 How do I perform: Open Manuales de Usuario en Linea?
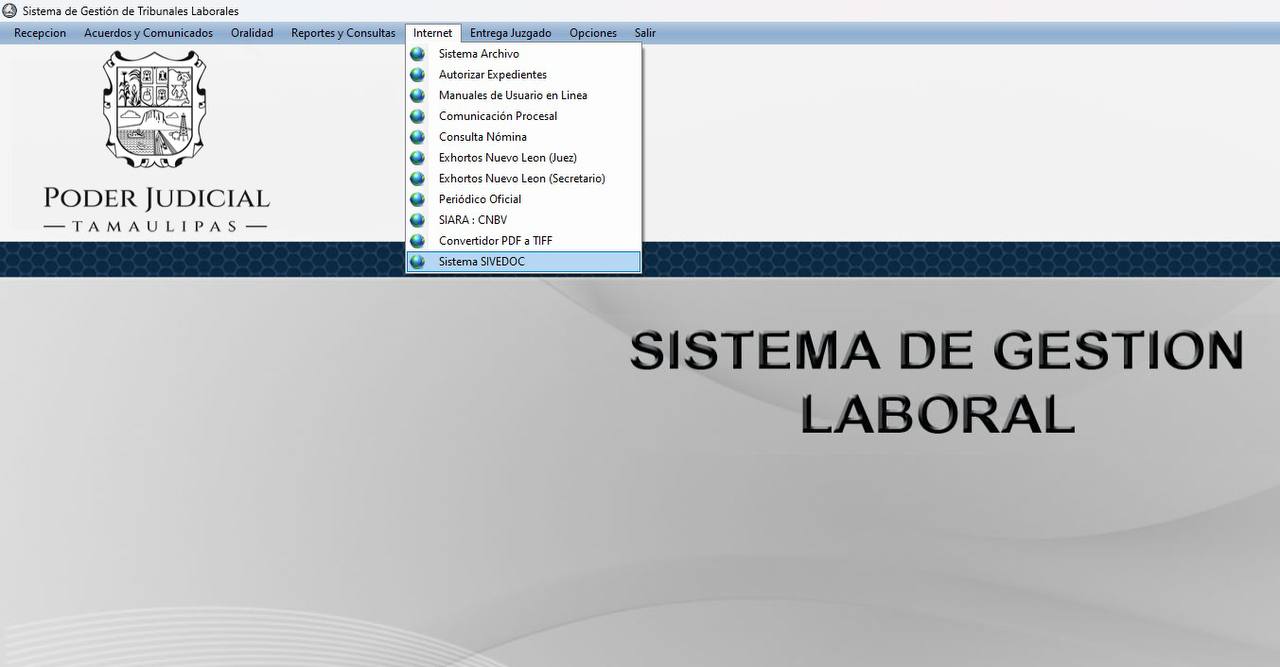pos(512,95)
